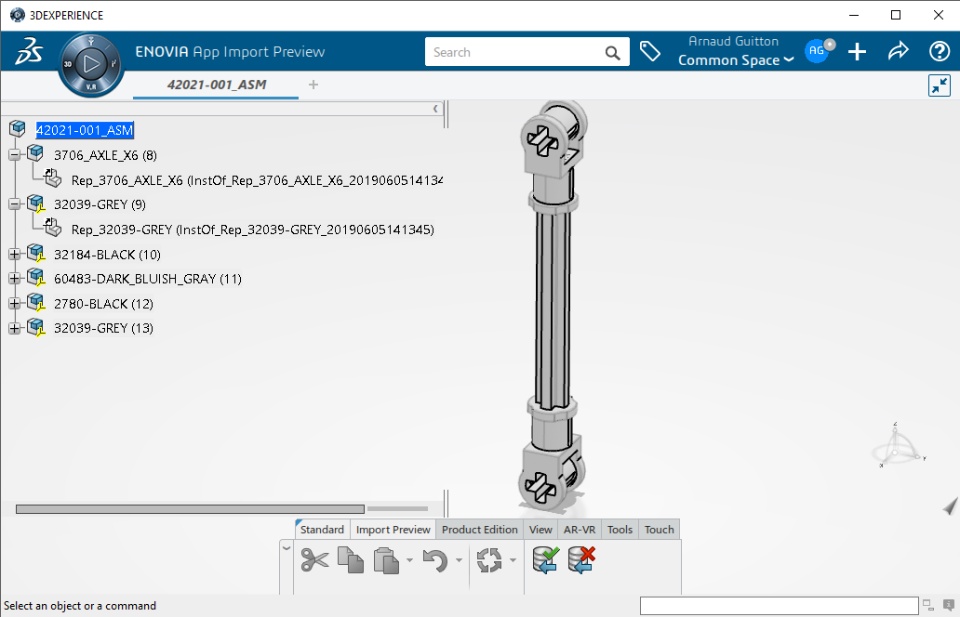This screenshot has height=617, width=960.
Task: Open the Help question mark icon
Action: click(x=939, y=51)
